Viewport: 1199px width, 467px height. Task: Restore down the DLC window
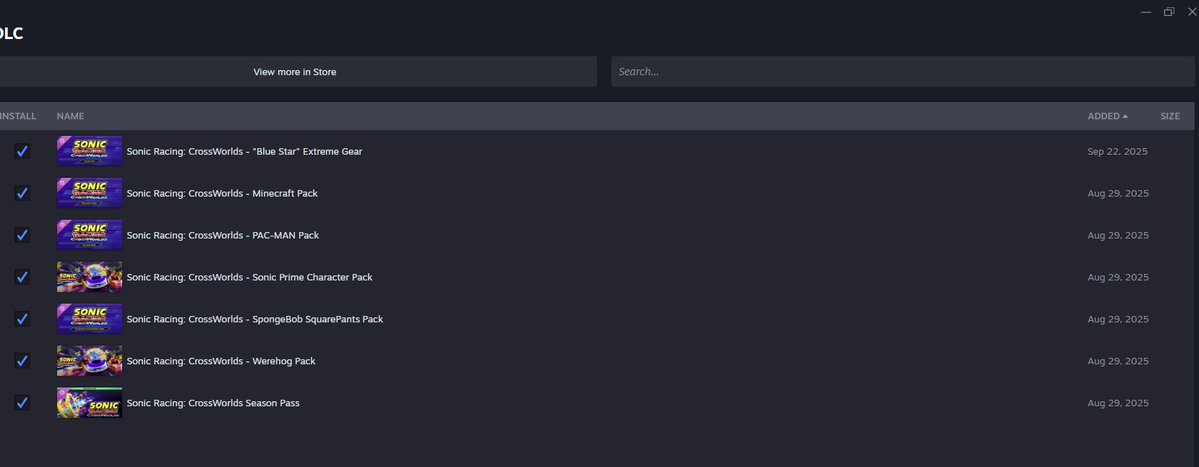(x=1169, y=11)
